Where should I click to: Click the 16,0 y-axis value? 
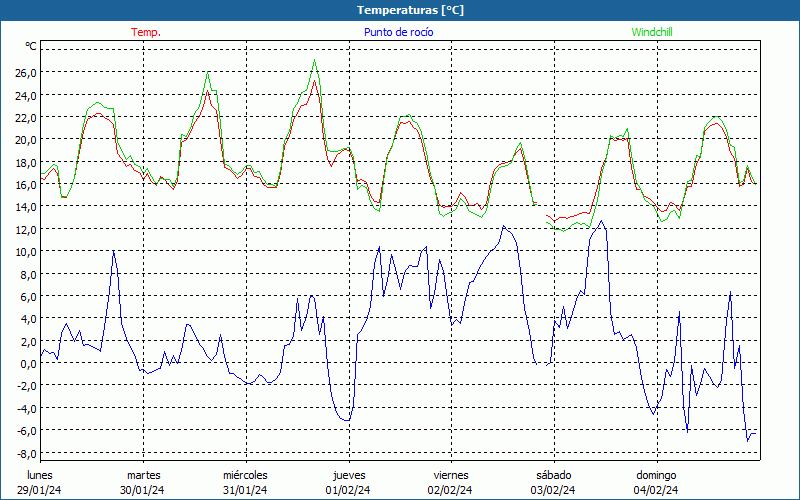(x=26, y=184)
